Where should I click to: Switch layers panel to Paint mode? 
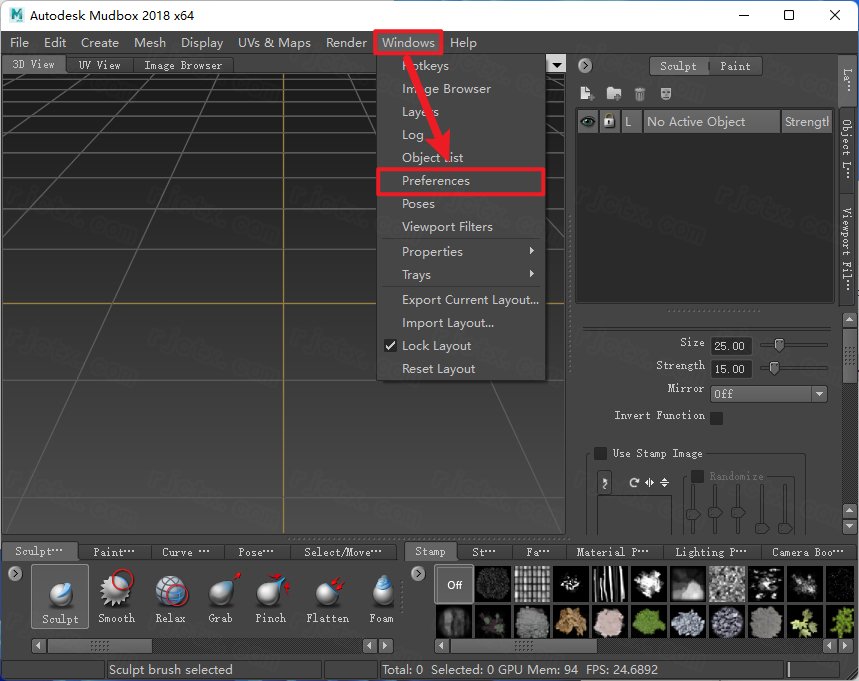coord(735,66)
